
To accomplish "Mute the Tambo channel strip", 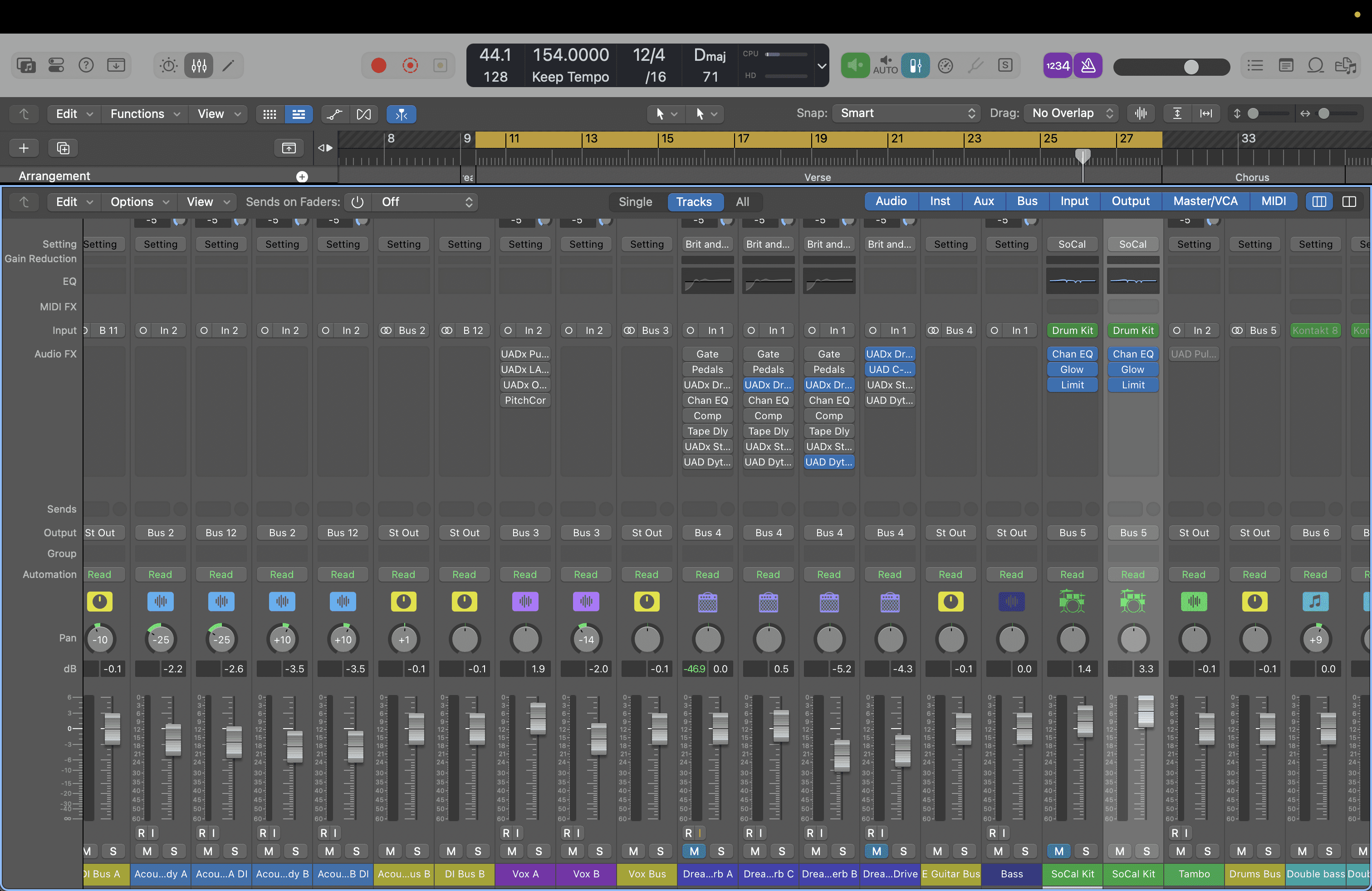I will tap(1181, 851).
